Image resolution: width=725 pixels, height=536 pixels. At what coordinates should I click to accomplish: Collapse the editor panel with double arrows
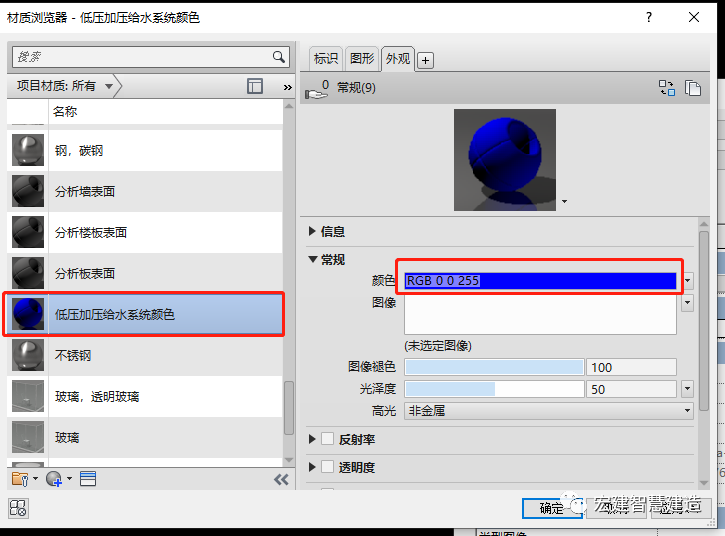[x=281, y=480]
